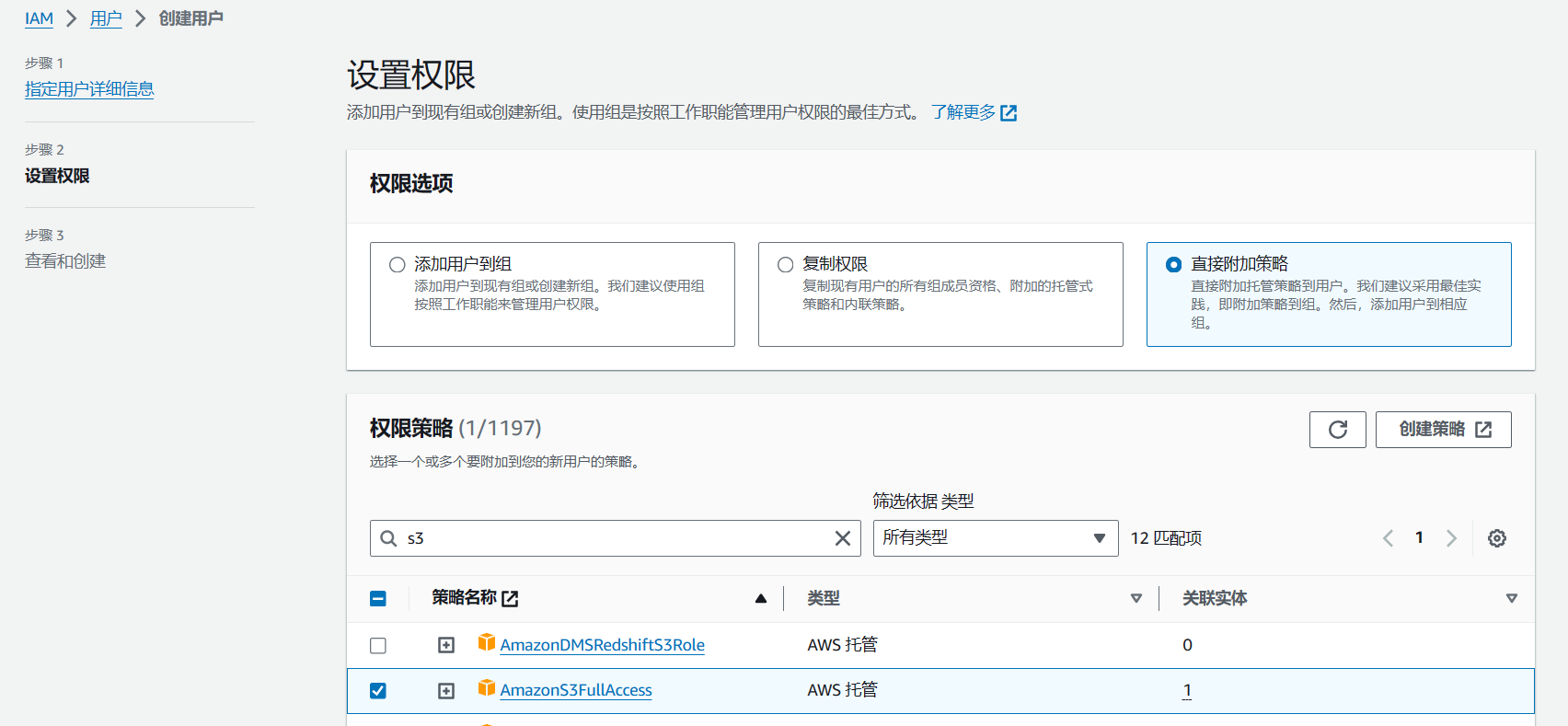Open linked entities count 1 for AmazonS3FullAccess
The height and width of the screenshot is (726, 1568).
(1187, 690)
